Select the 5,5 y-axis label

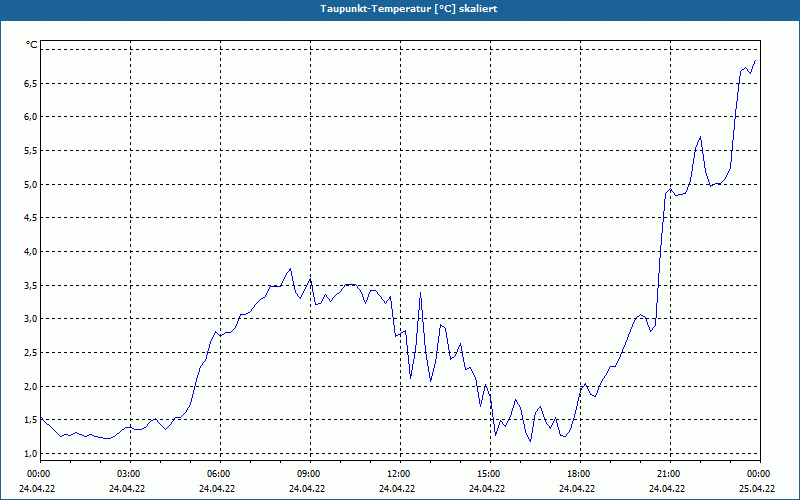pos(31,151)
